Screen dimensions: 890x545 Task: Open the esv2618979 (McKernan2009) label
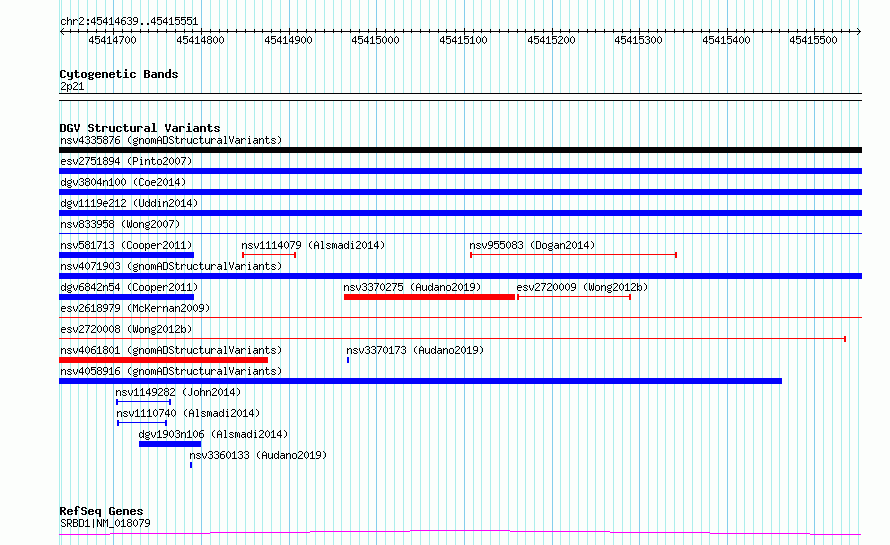pos(135,308)
